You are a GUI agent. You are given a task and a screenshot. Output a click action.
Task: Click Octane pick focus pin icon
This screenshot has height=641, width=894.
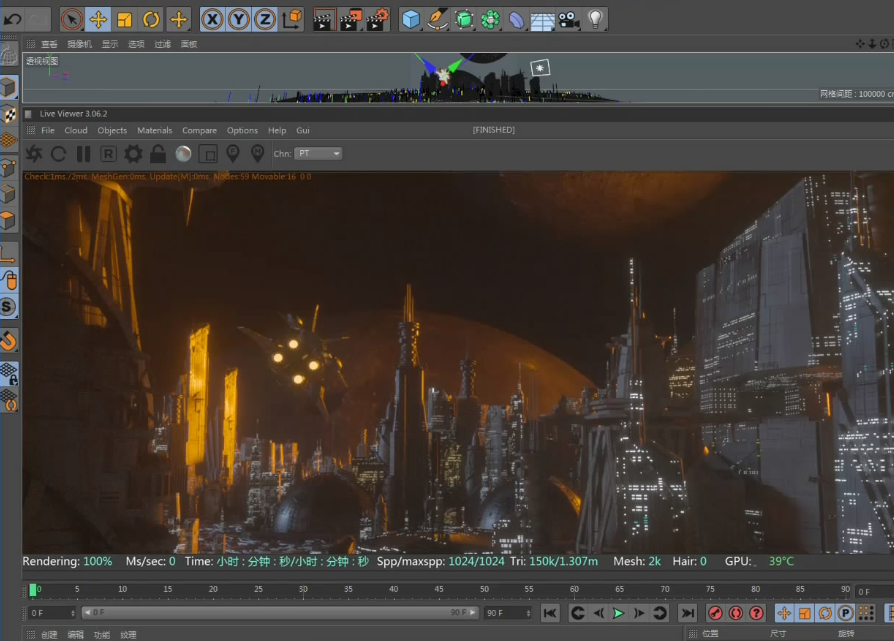pyautogui.click(x=233, y=153)
